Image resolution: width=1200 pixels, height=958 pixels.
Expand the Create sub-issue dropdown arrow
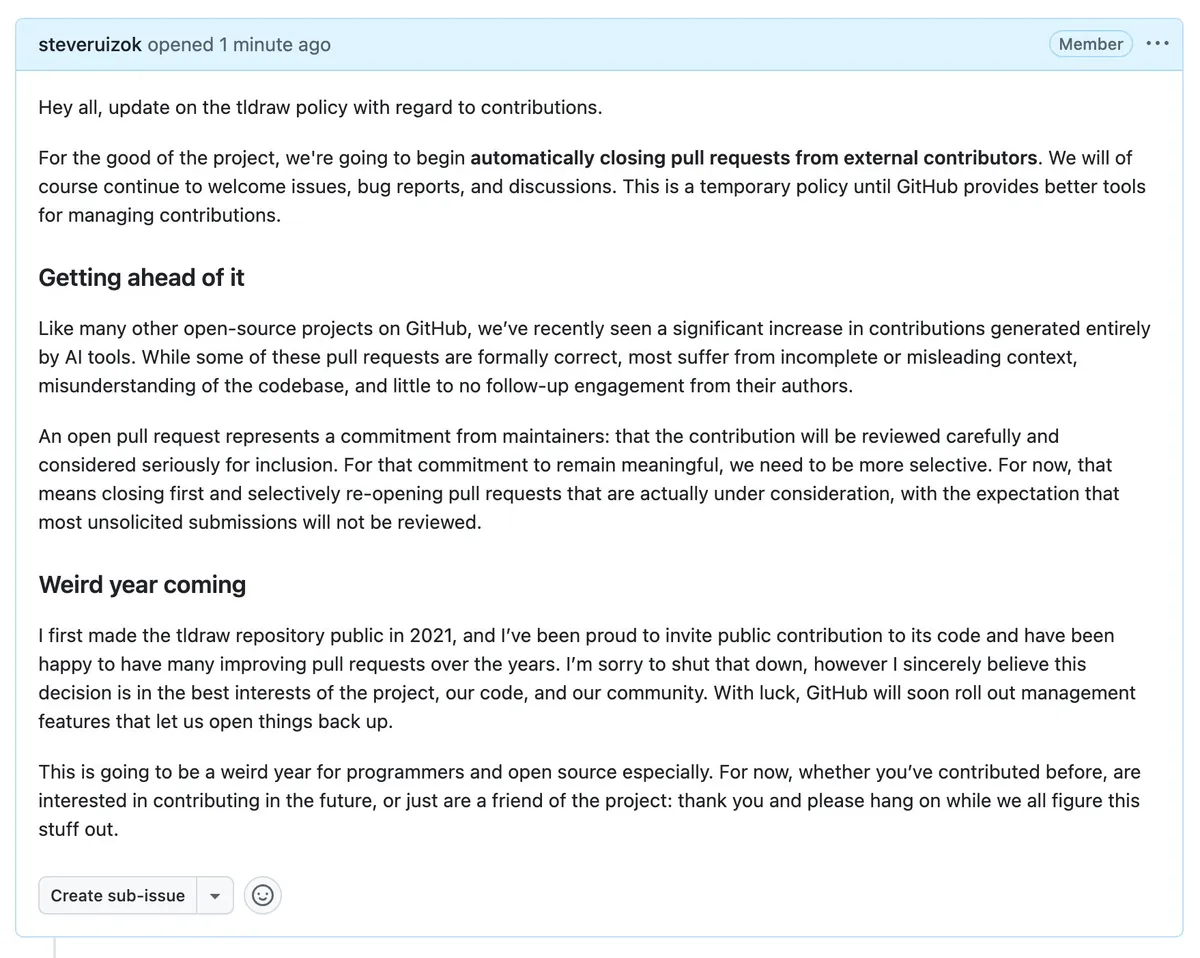click(215, 895)
